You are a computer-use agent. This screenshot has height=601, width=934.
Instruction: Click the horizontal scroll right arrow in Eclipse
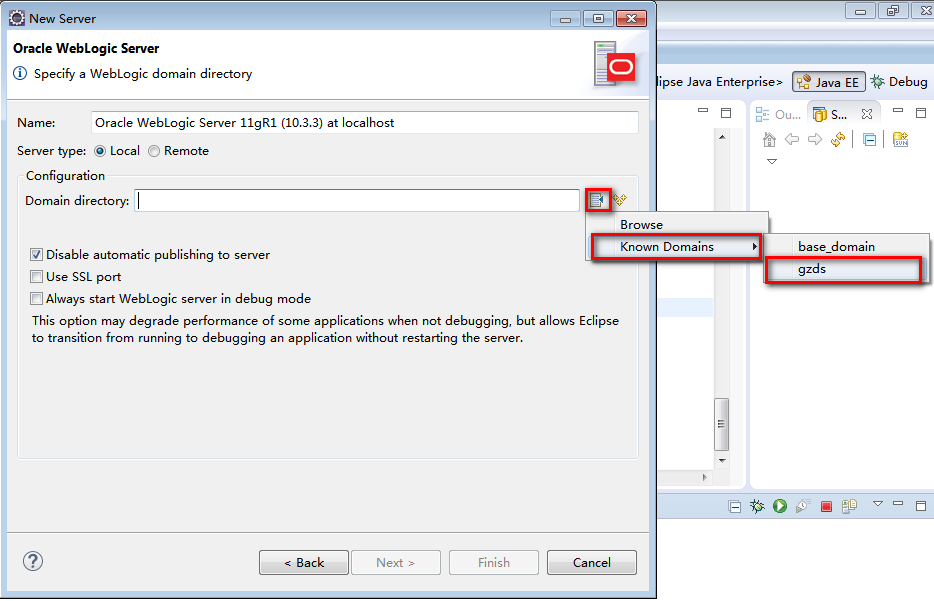point(705,477)
